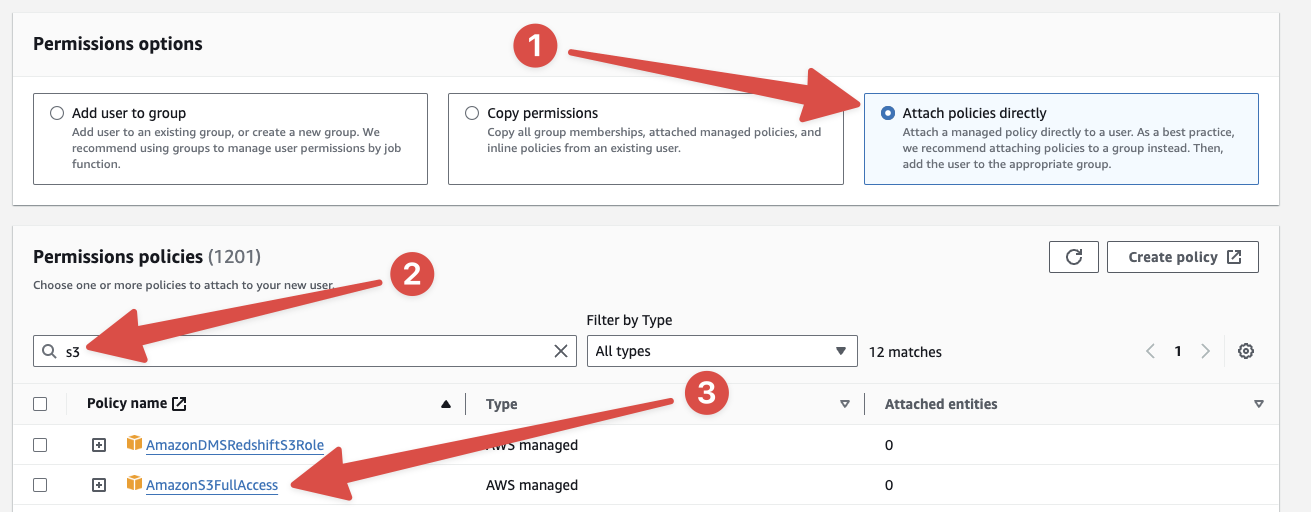The height and width of the screenshot is (512, 1311).
Task: Click the AmazonDMSRedshiftS3Role policy cube icon
Action: click(x=134, y=444)
